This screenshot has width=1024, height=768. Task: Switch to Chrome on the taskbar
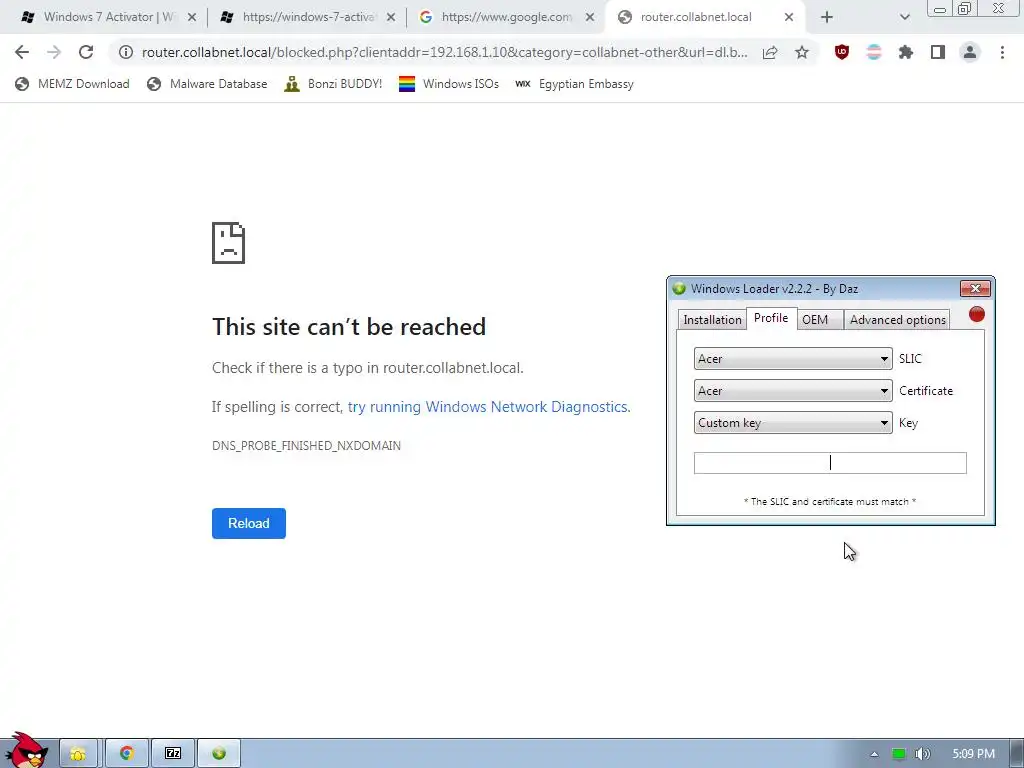127,754
